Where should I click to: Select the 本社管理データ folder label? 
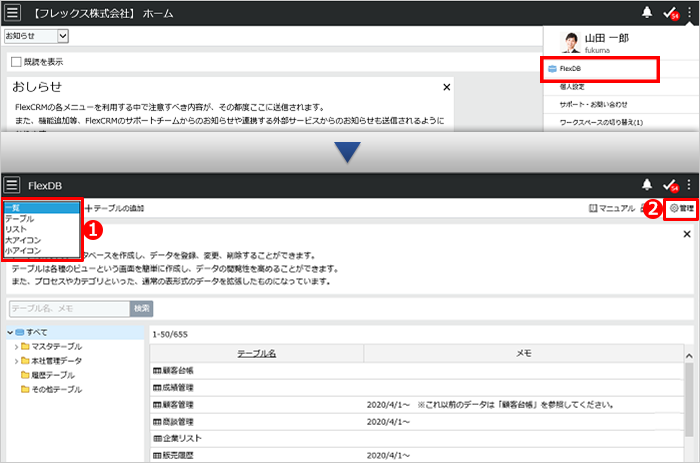56,361
